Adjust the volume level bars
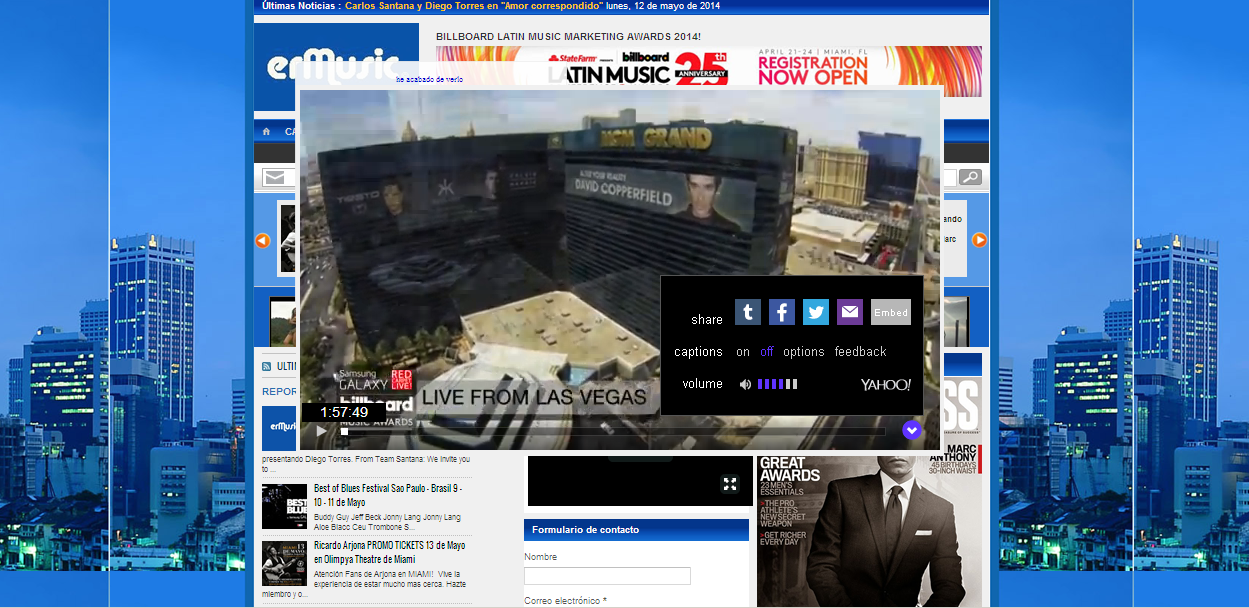The height and width of the screenshot is (608, 1249). (x=777, y=384)
